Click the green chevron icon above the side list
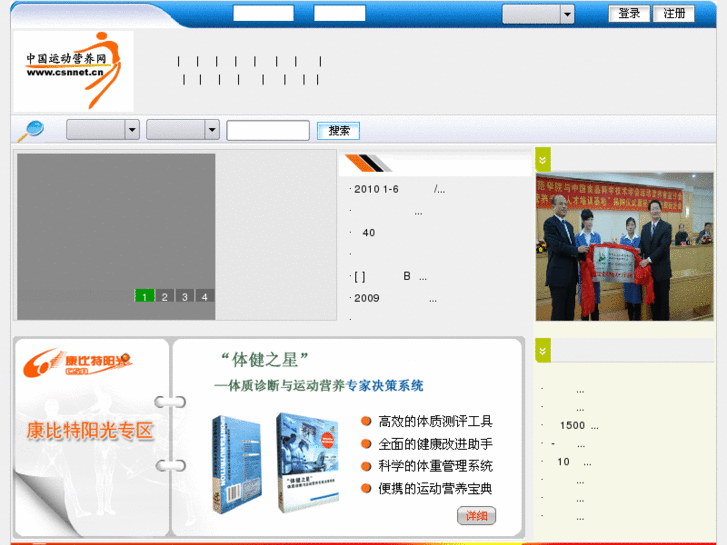The height and width of the screenshot is (545, 727). (543, 350)
